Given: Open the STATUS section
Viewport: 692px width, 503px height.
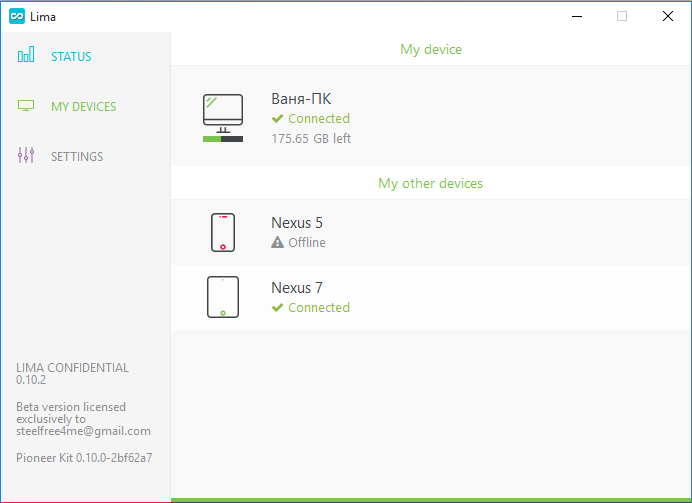Looking at the screenshot, I should click(x=71, y=56).
